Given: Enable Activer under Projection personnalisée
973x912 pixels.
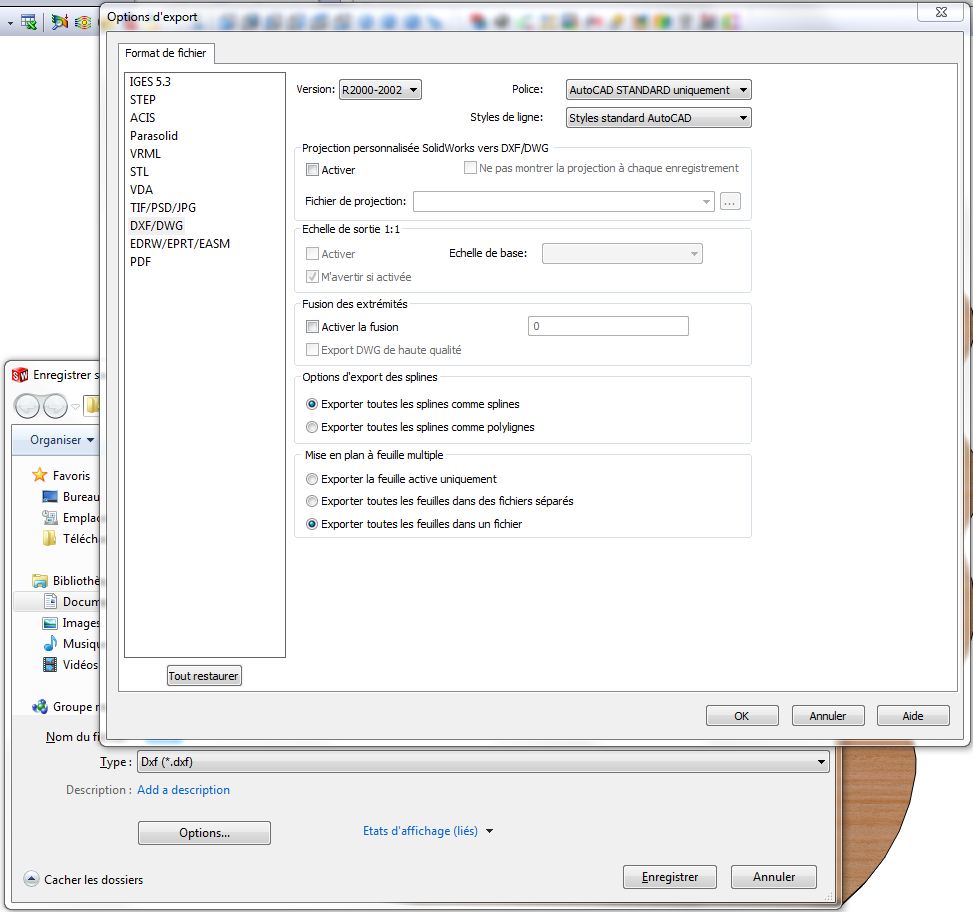Looking at the screenshot, I should point(312,169).
